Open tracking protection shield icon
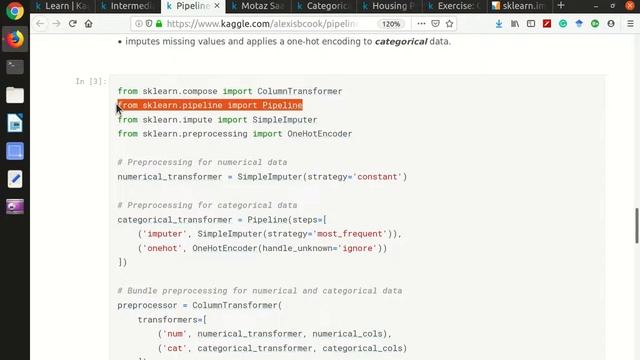This screenshot has width=640, height=360. point(149,24)
